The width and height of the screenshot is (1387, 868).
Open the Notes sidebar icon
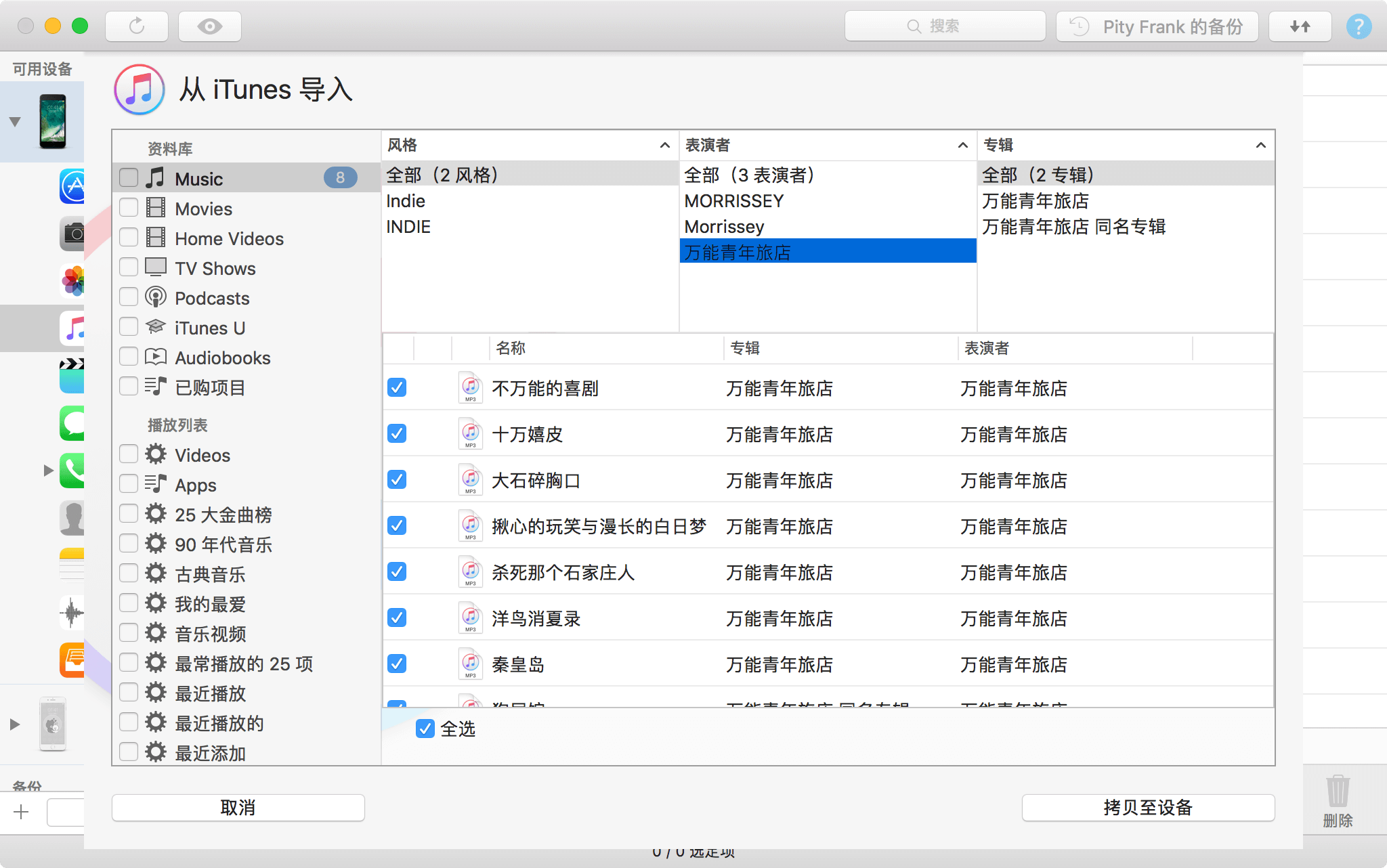[72, 565]
